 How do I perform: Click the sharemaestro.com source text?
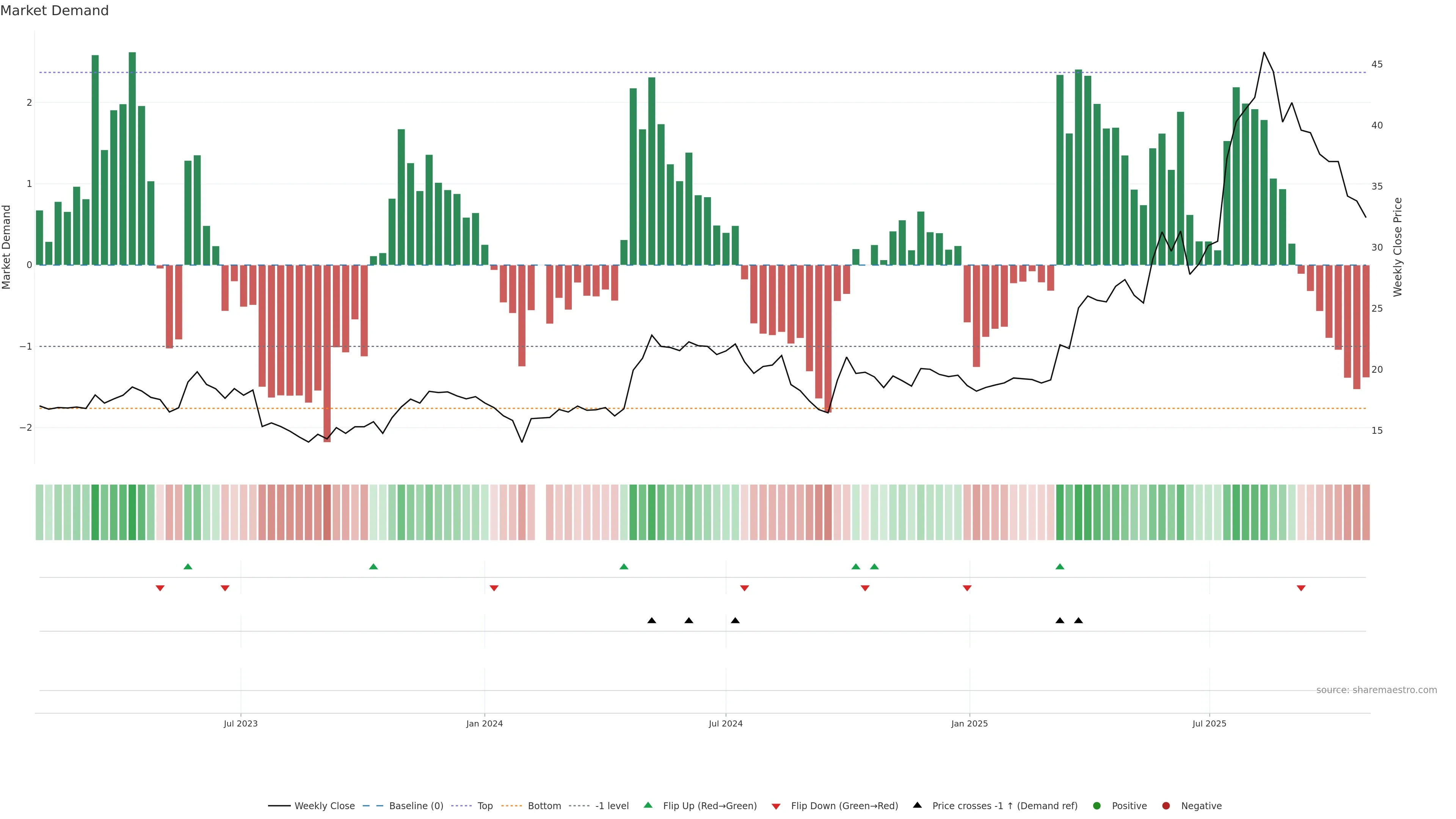coord(1376,690)
